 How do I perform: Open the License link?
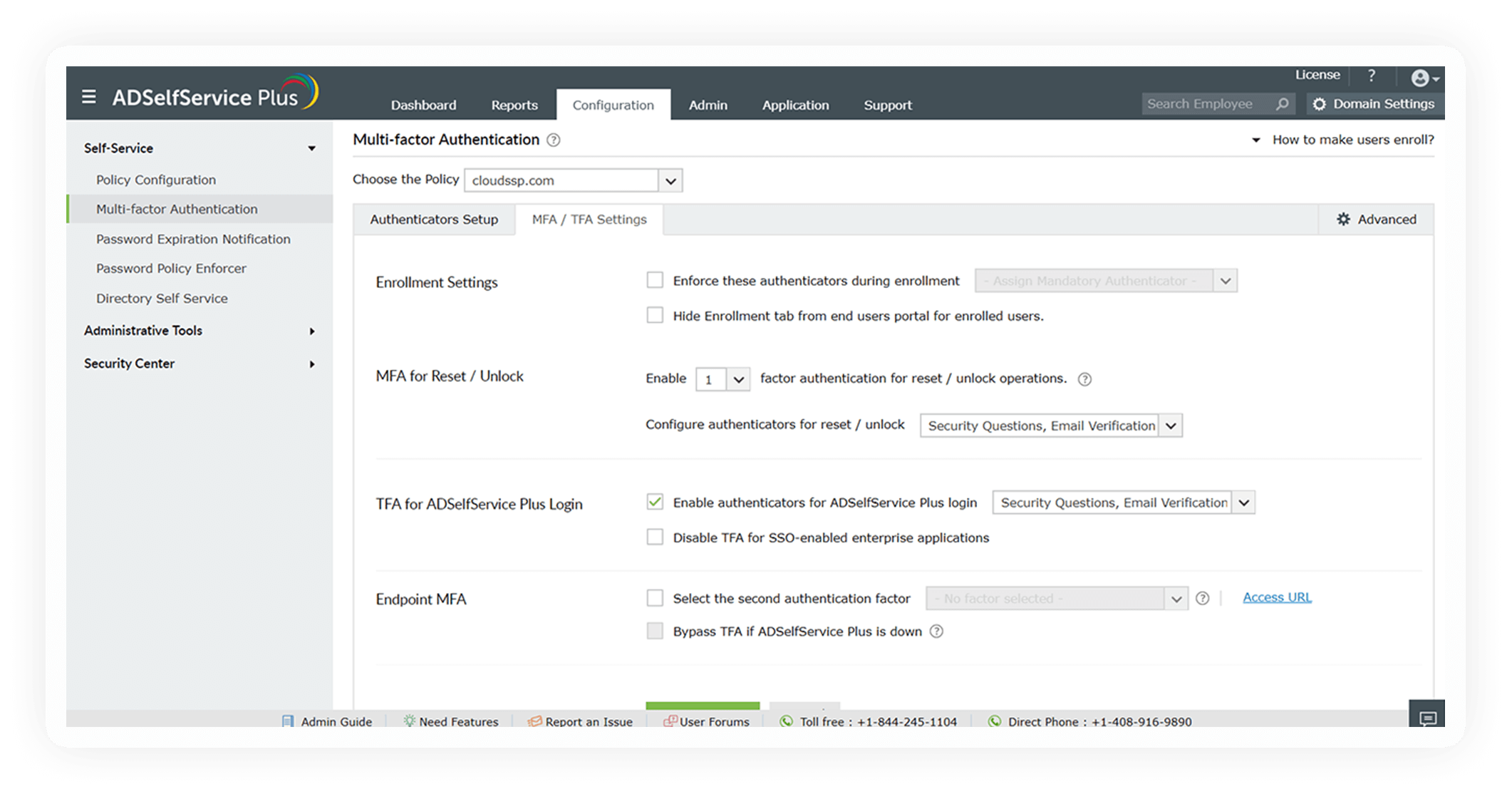(1317, 75)
